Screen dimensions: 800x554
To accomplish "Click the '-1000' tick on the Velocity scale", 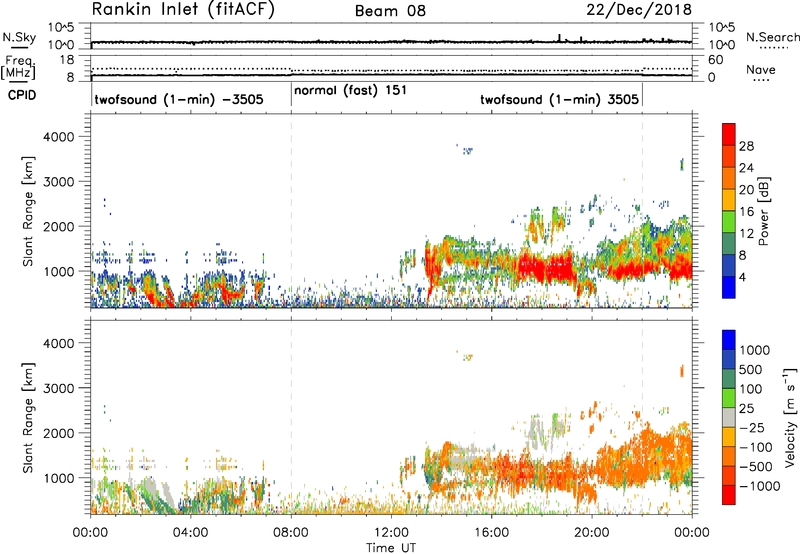I will pyautogui.click(x=759, y=486).
